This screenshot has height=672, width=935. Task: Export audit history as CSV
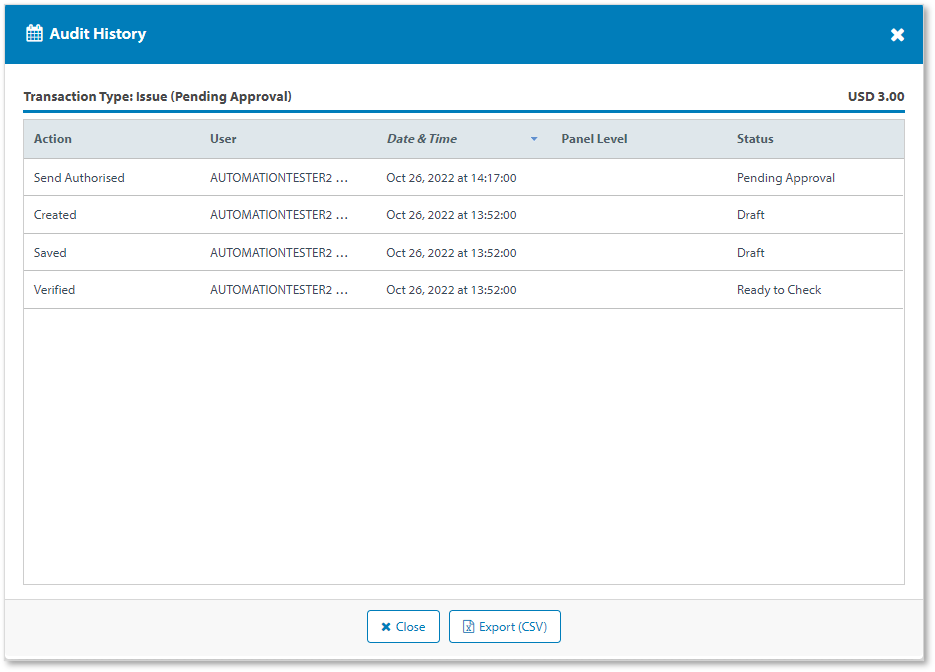pyautogui.click(x=505, y=627)
